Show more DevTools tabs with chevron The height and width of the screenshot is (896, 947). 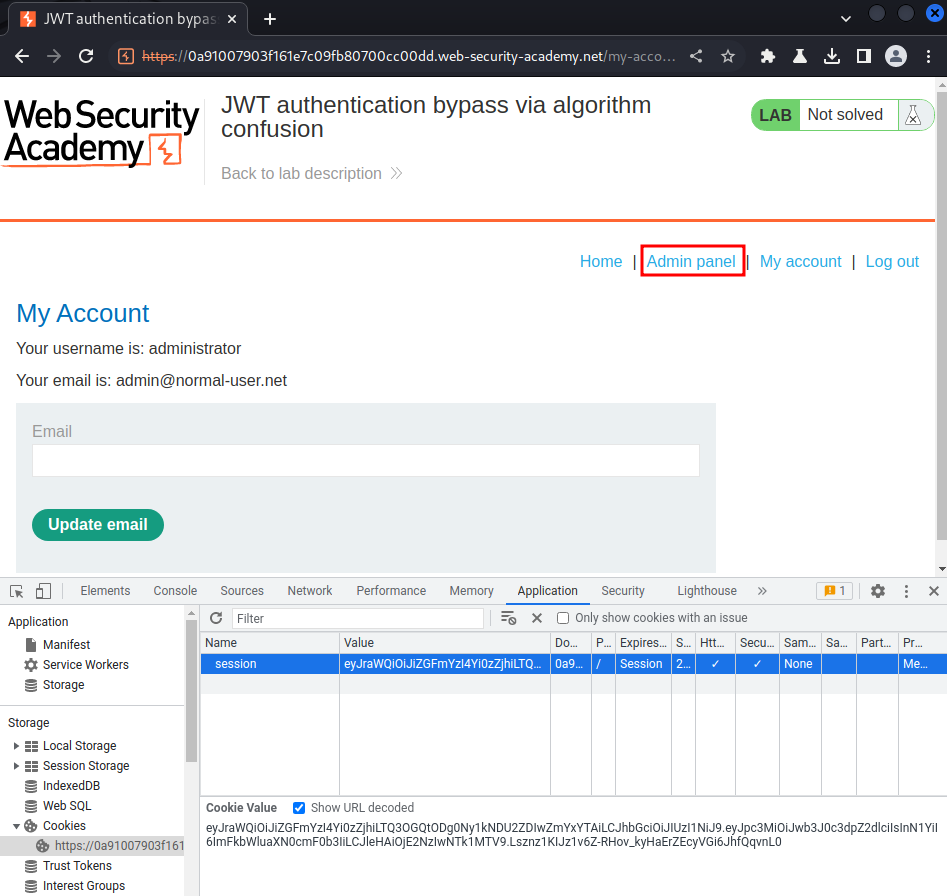[x=762, y=591]
